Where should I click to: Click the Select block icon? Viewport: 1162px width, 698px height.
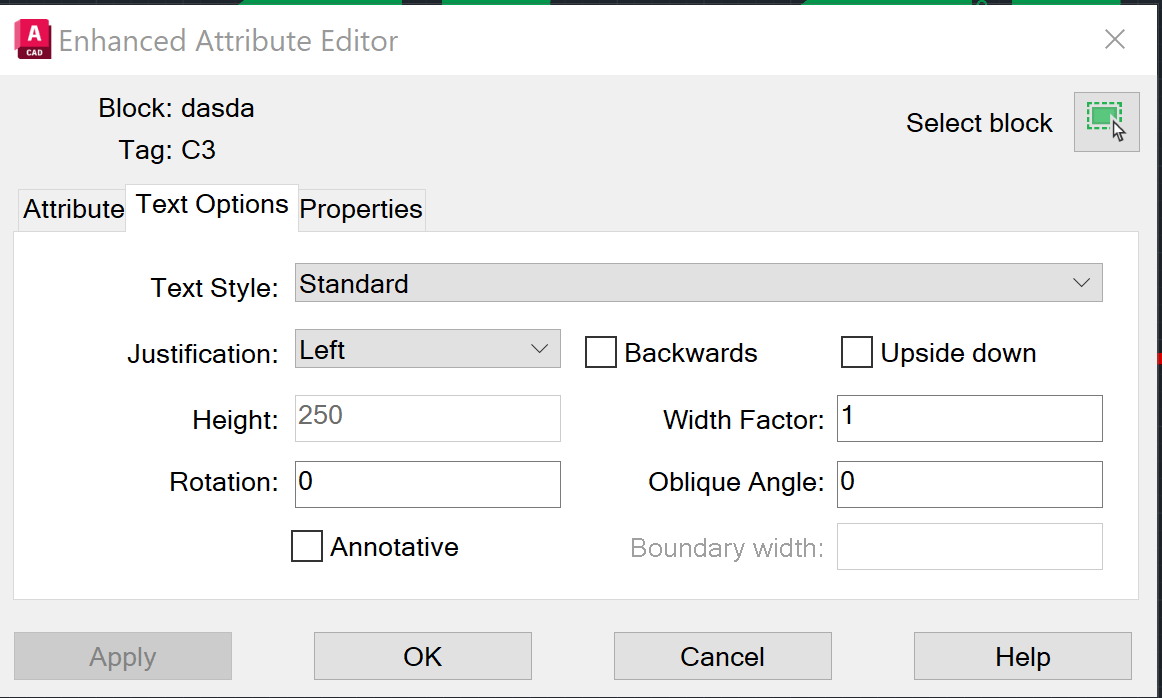(x=1106, y=122)
